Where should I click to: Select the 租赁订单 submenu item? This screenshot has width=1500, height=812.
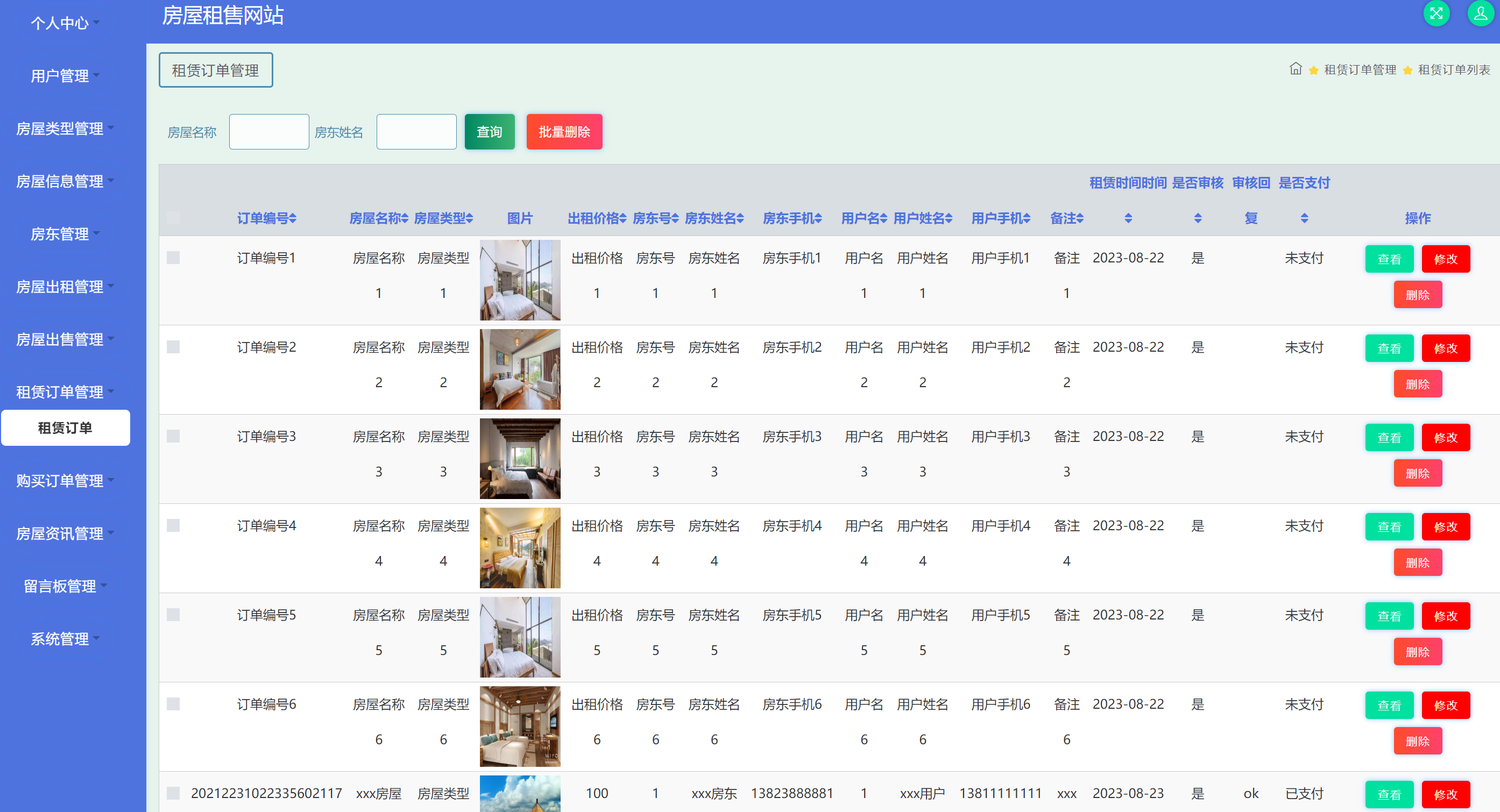point(65,428)
